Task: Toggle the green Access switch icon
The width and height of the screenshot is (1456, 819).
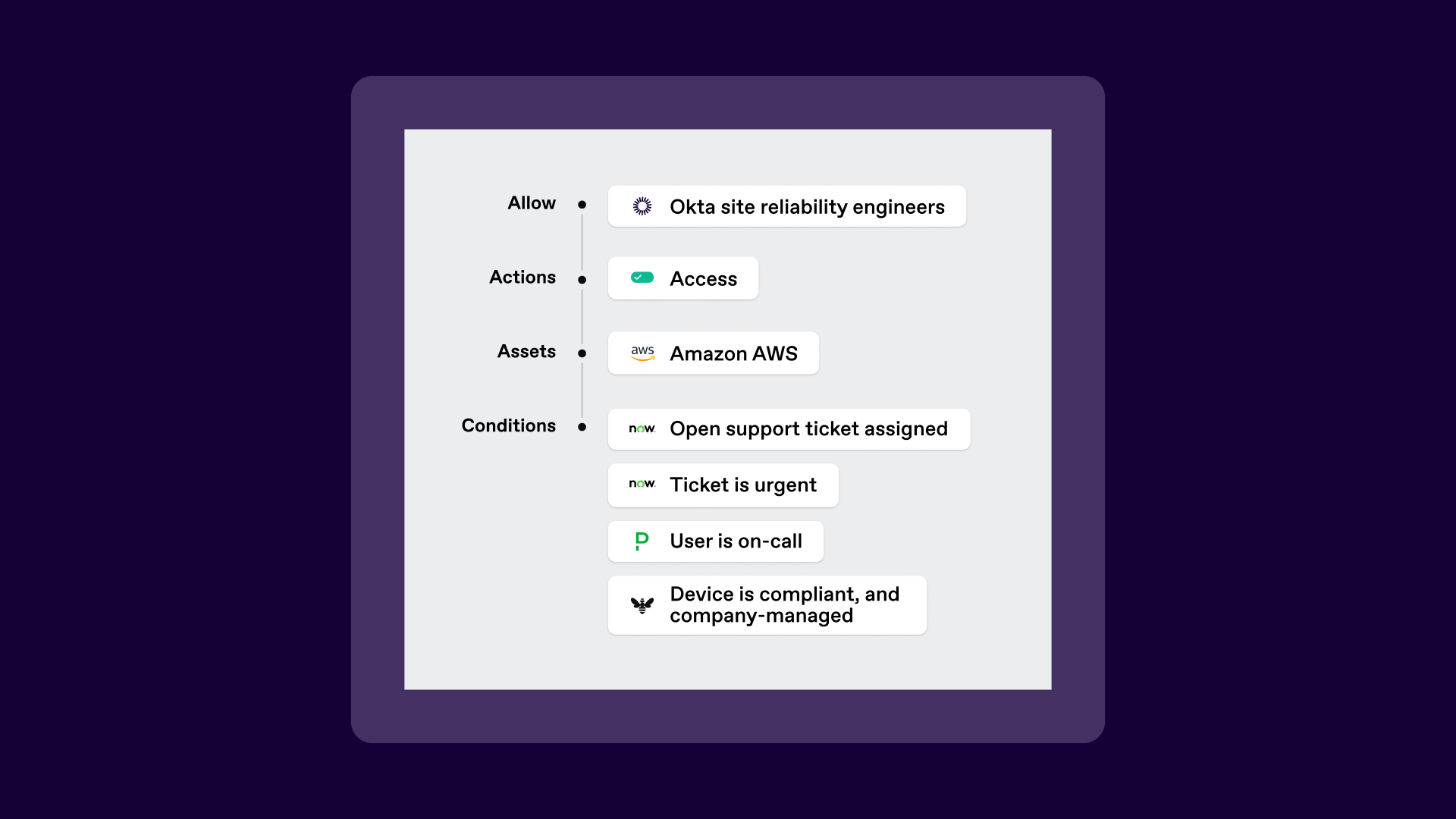Action: click(x=642, y=278)
